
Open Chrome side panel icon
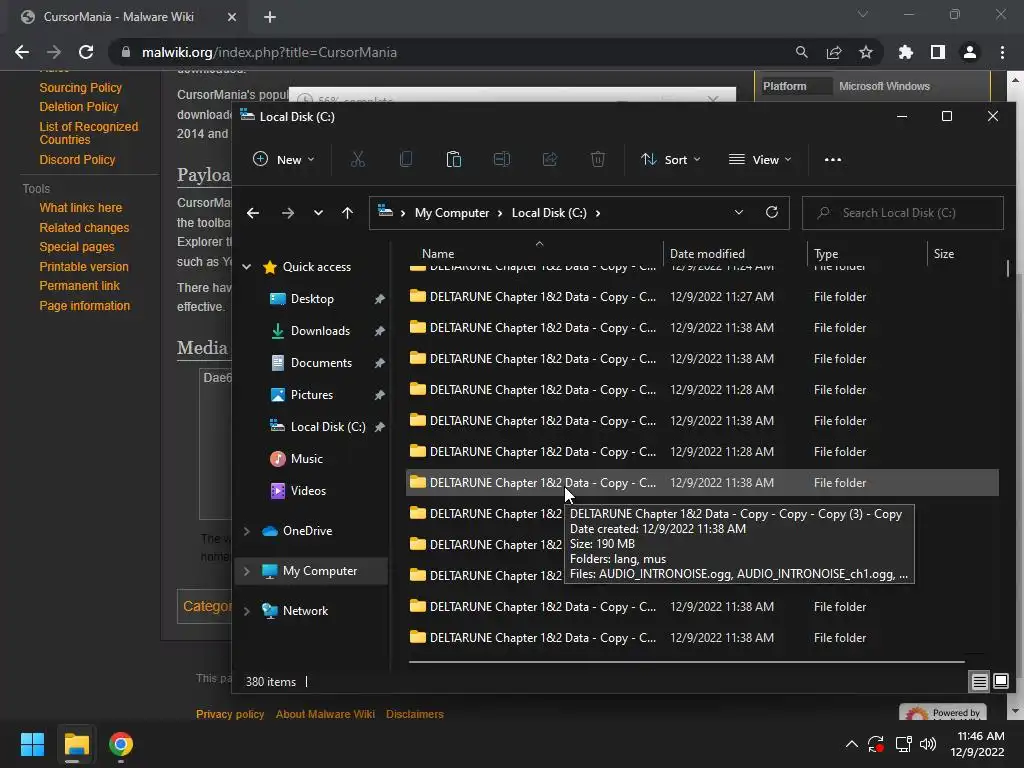click(938, 52)
